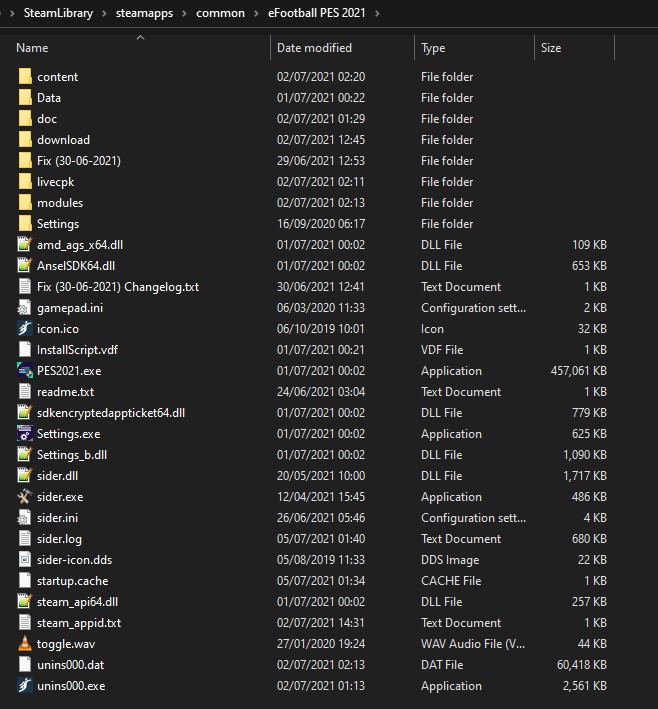658x709 pixels.
Task: Click the steam_api64.dll file icon
Action: point(24,601)
